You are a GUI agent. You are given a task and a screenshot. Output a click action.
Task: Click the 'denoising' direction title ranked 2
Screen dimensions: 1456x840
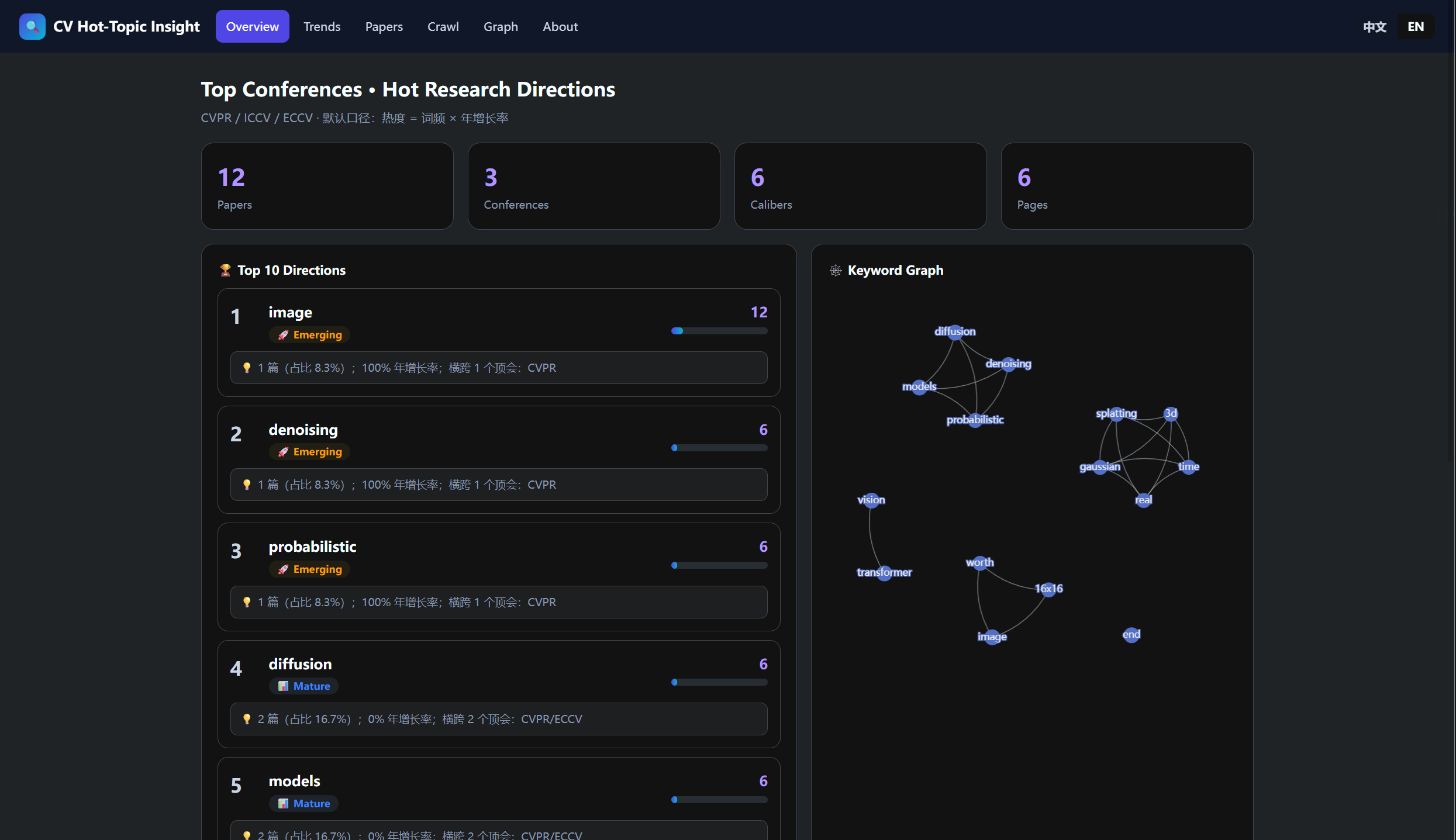click(303, 430)
